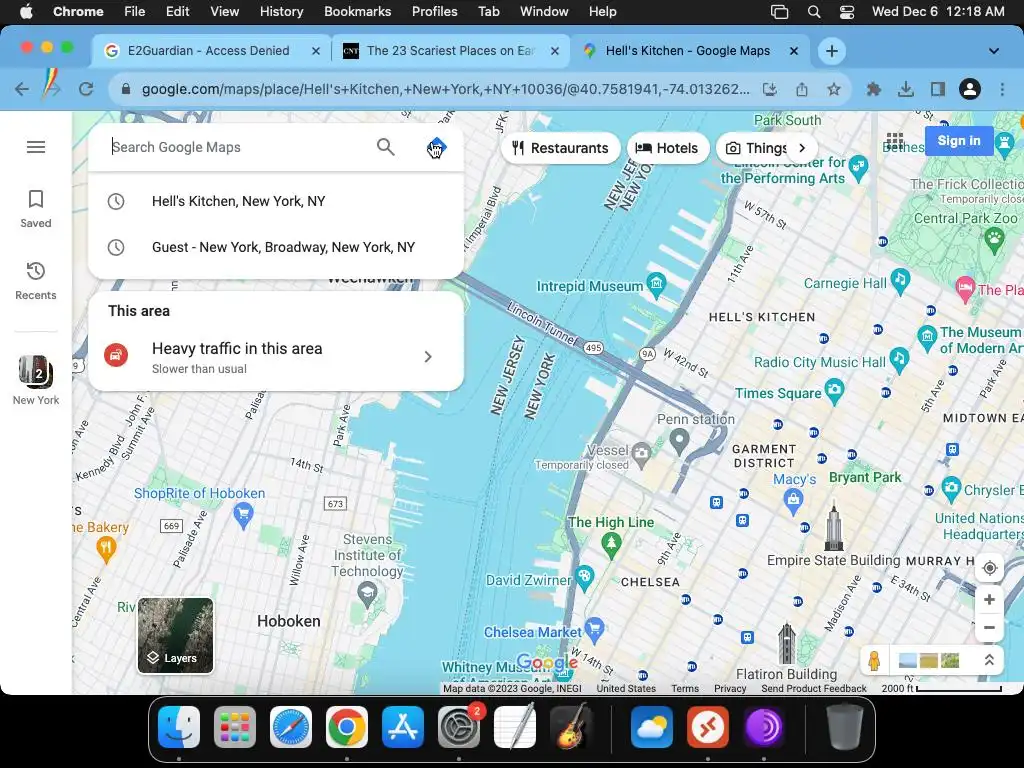This screenshot has width=1024, height=768.
Task: Launch Safari from the Dock
Action: 291,726
